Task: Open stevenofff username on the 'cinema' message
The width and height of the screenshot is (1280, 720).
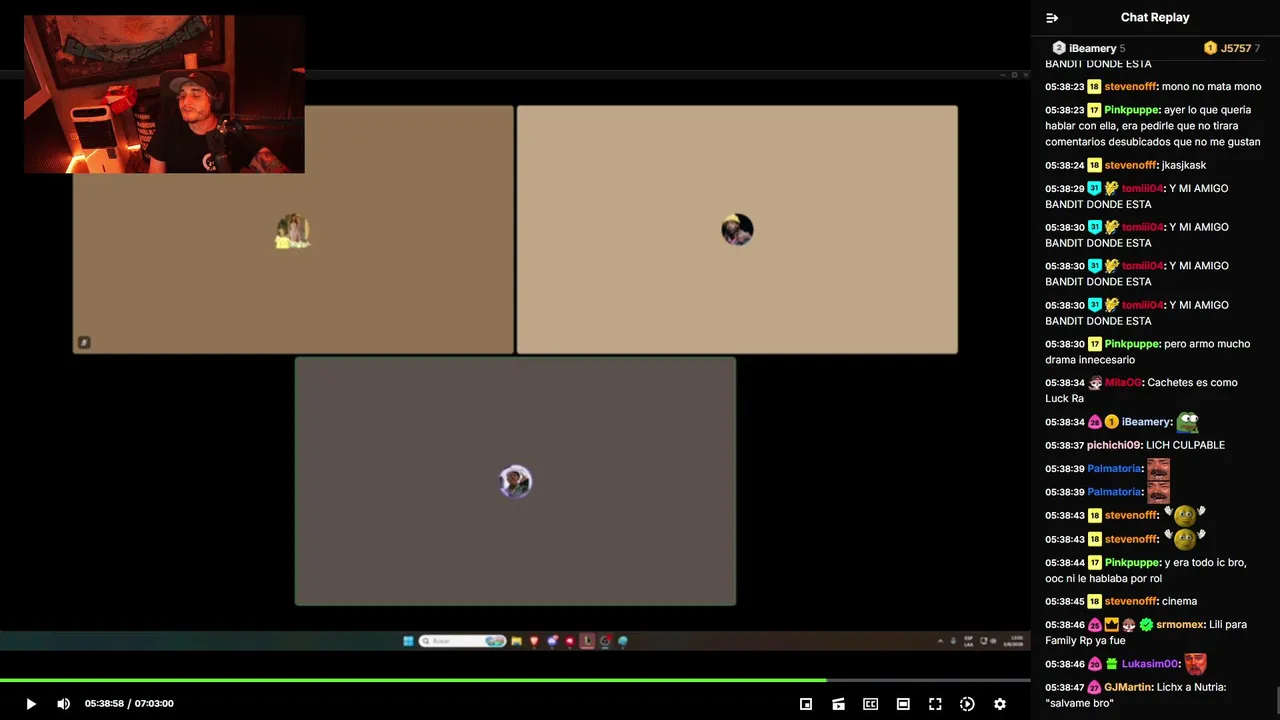Action: pos(1130,601)
